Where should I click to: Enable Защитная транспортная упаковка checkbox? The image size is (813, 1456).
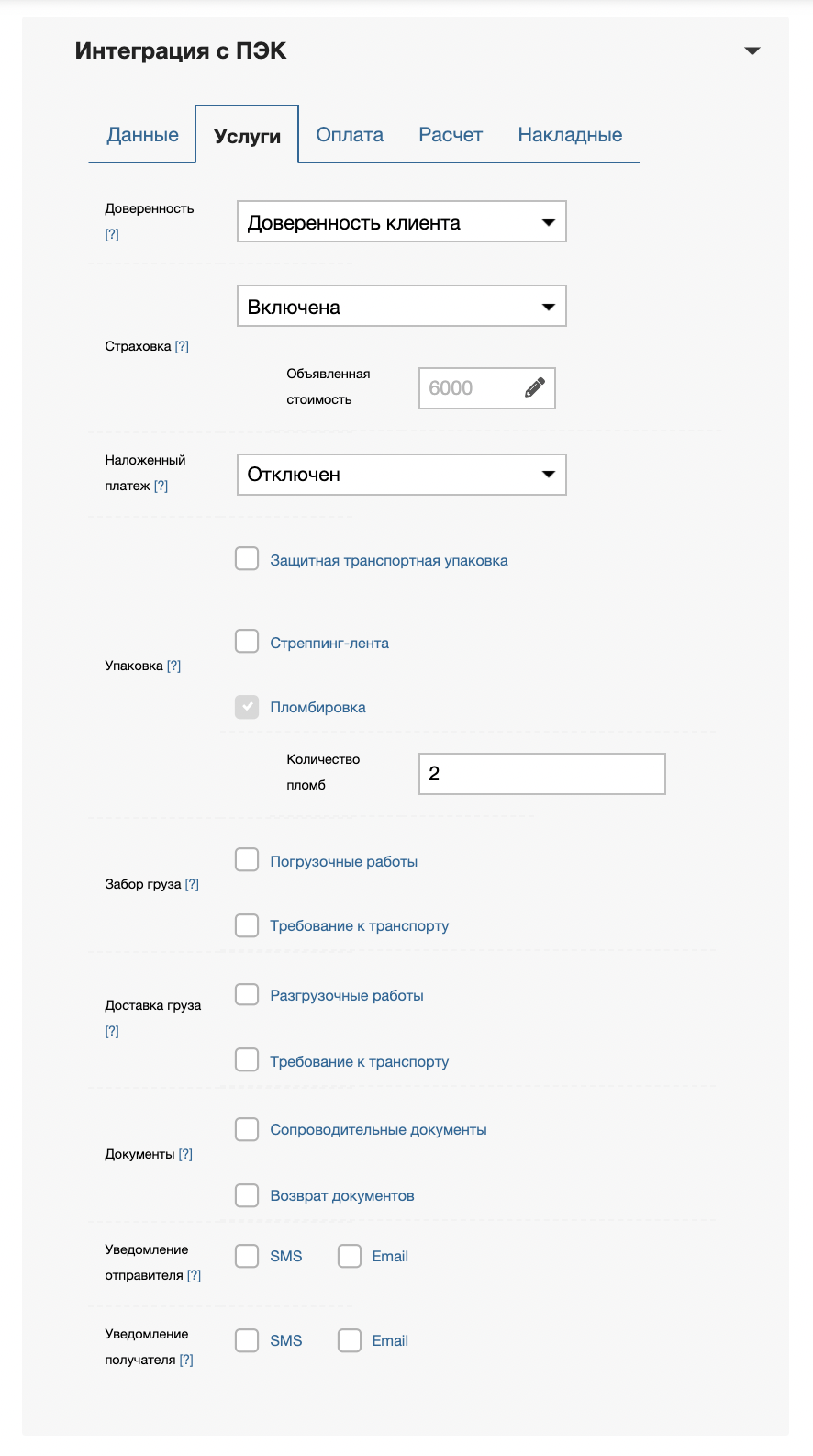tap(247, 559)
